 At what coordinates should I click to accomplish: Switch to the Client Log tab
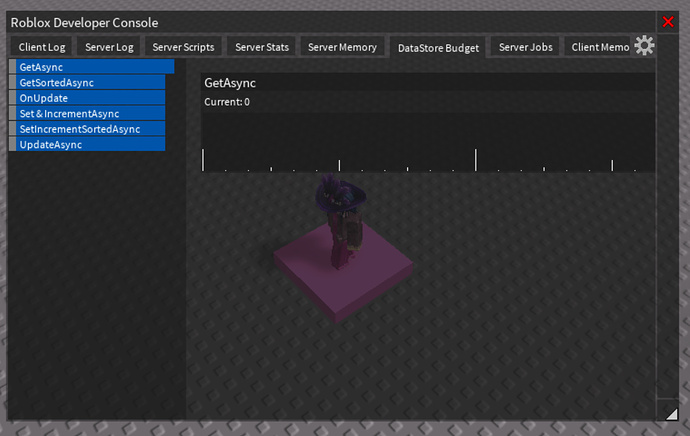pyautogui.click(x=42, y=47)
